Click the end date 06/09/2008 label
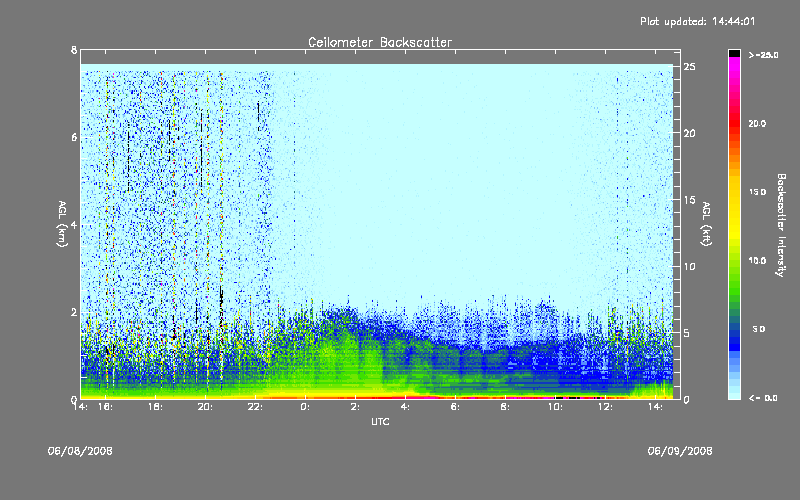Image resolution: width=800 pixels, height=500 pixels. (x=680, y=451)
